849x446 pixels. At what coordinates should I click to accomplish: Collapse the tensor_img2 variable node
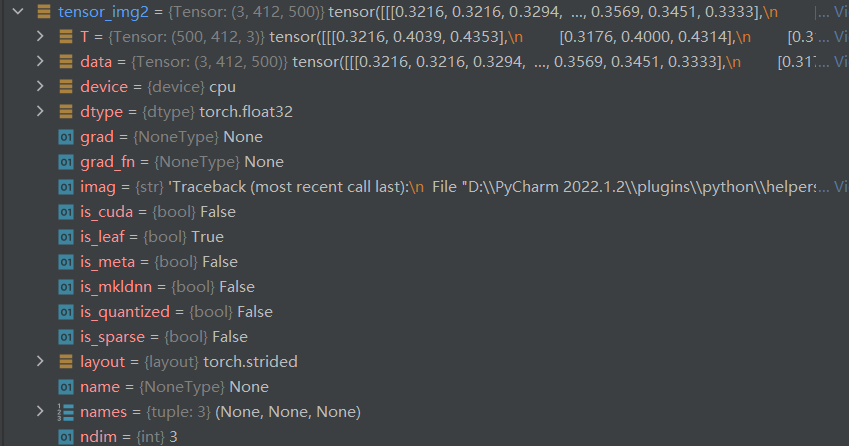(x=18, y=11)
